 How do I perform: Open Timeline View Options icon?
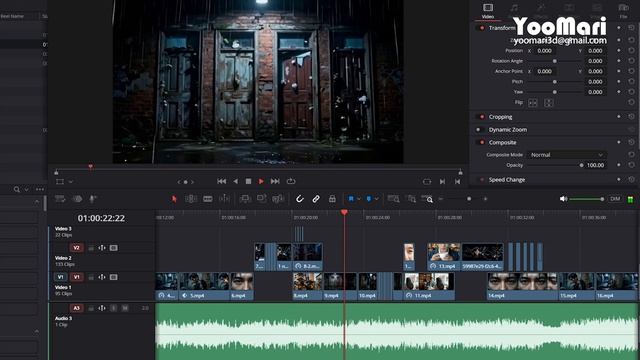point(60,199)
